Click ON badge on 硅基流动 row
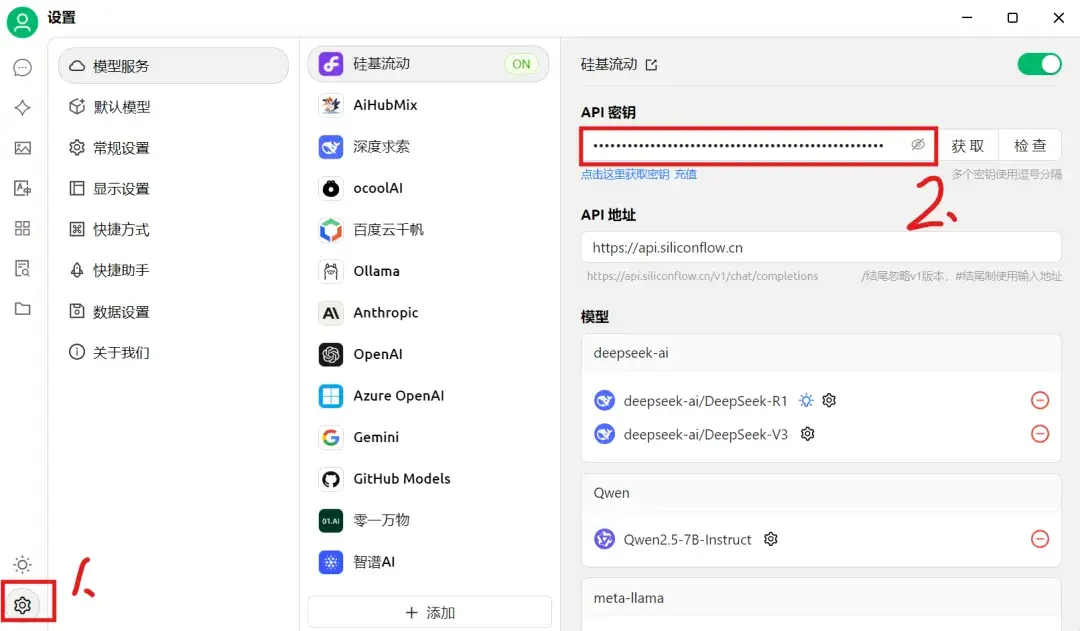 click(x=521, y=64)
